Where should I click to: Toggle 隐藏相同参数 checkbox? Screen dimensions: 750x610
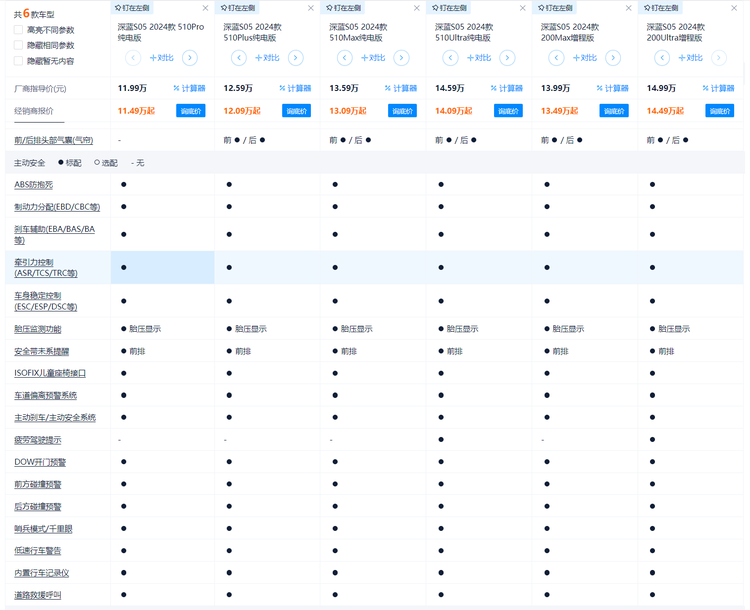pos(19,45)
